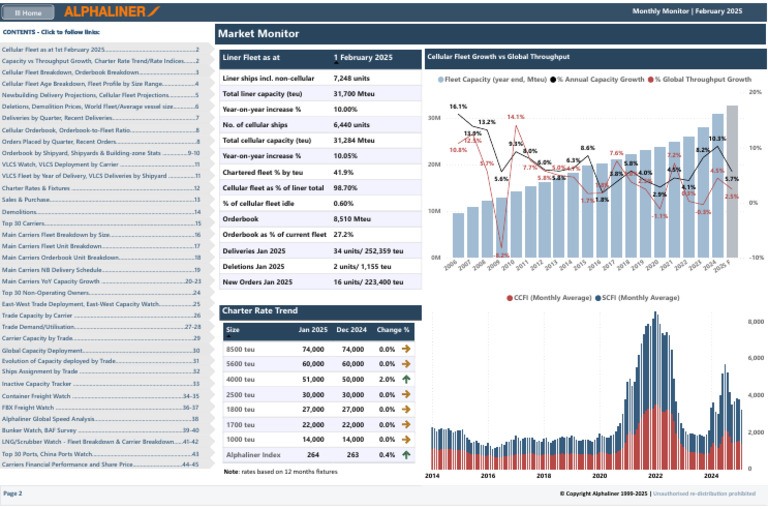
Task: Open Orderbook by Shipyard link
Action: point(100,153)
